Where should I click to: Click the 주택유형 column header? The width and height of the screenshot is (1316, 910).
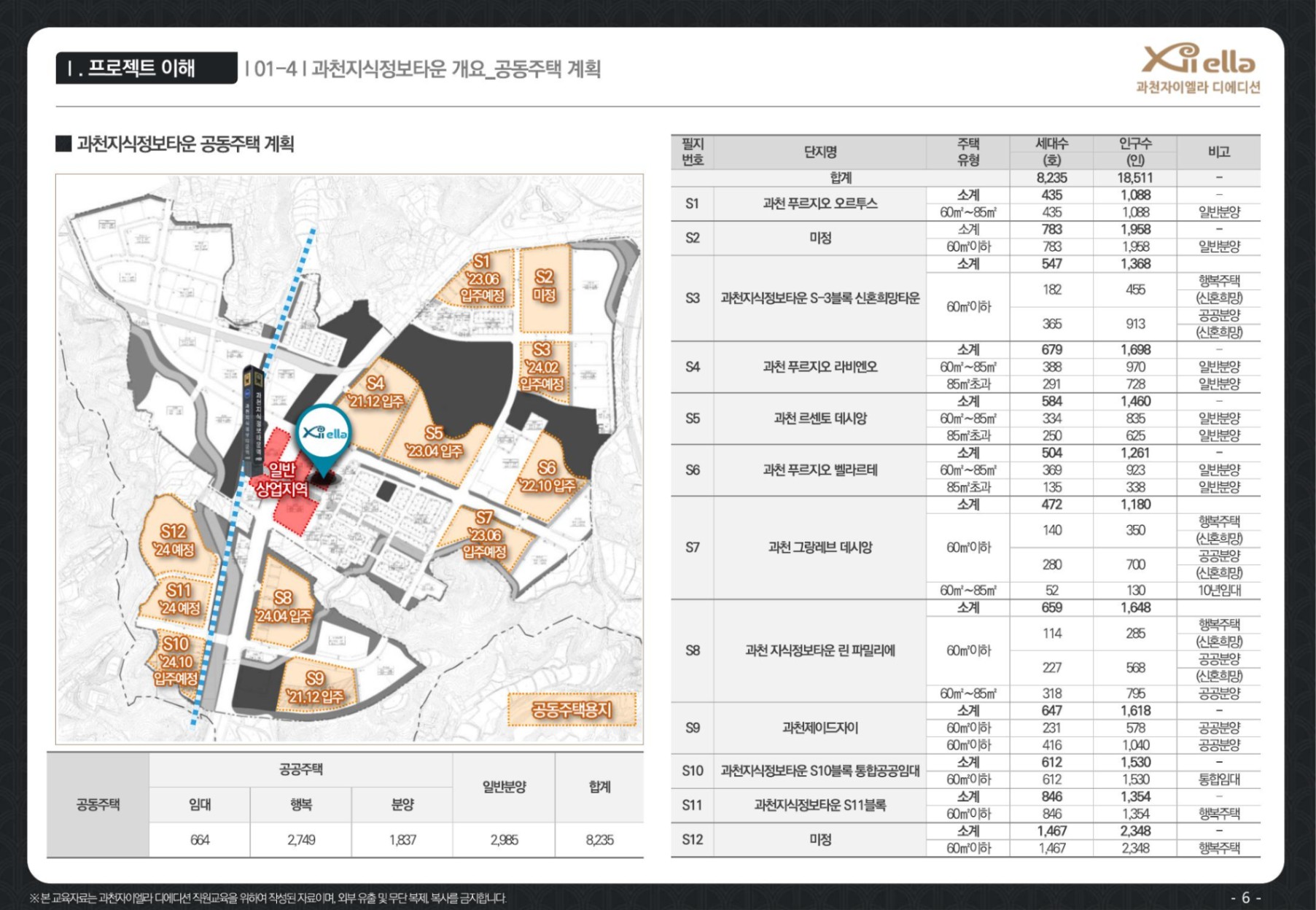click(x=968, y=152)
